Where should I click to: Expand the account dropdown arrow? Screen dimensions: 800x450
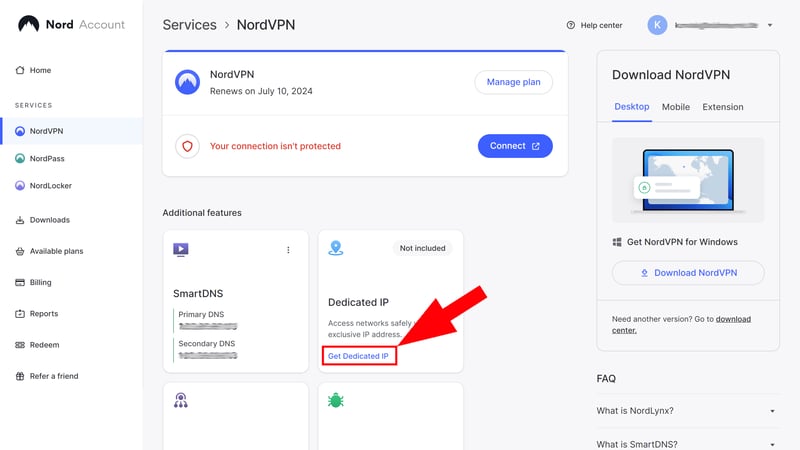pos(770,25)
